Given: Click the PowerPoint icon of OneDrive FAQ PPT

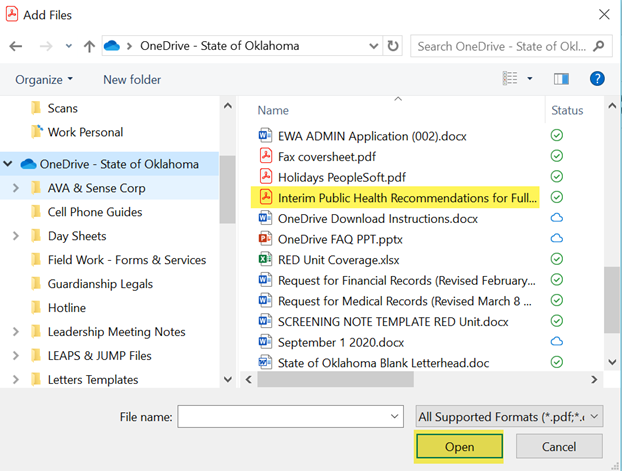Looking at the screenshot, I should [265, 238].
